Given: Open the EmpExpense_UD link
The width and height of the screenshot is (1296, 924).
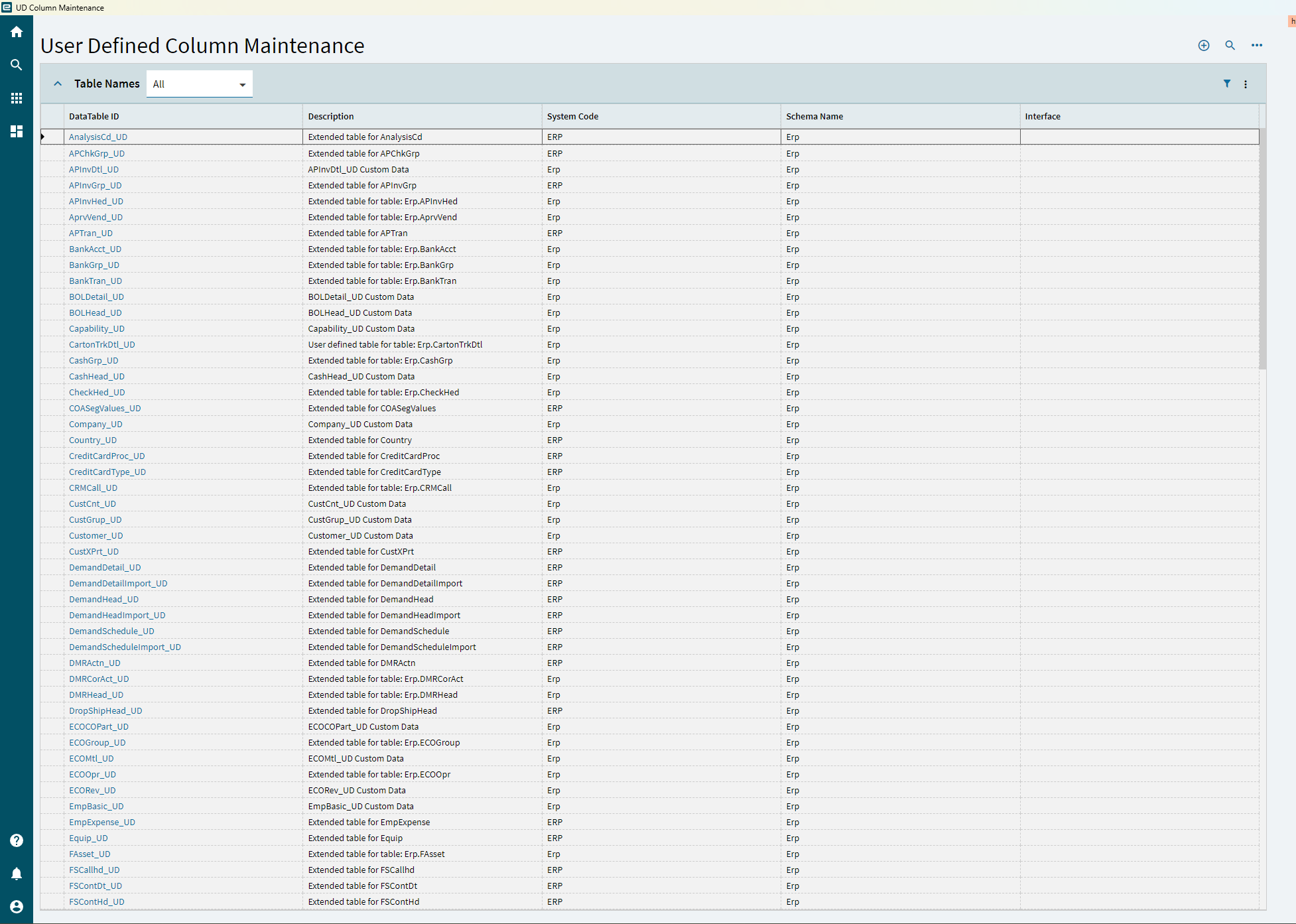Looking at the screenshot, I should point(102,822).
